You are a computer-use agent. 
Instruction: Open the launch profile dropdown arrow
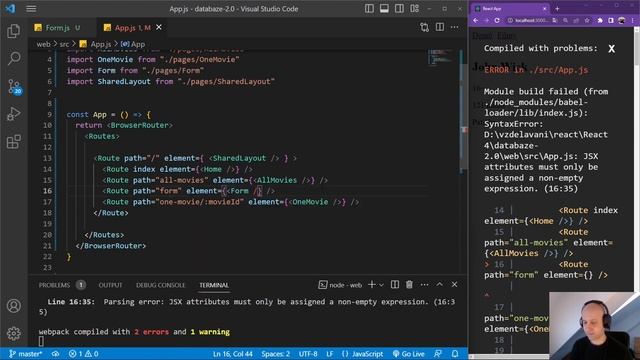click(x=381, y=285)
